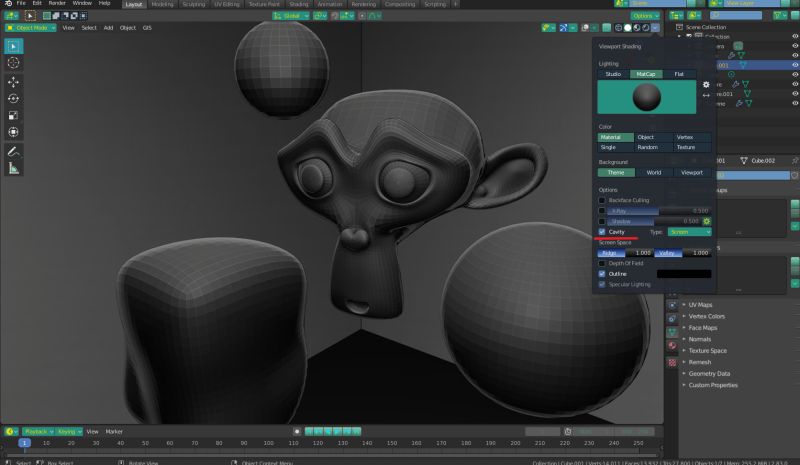The image size is (800, 465).
Task: Adjust the Valley cavity slider
Action: [x=683, y=253]
